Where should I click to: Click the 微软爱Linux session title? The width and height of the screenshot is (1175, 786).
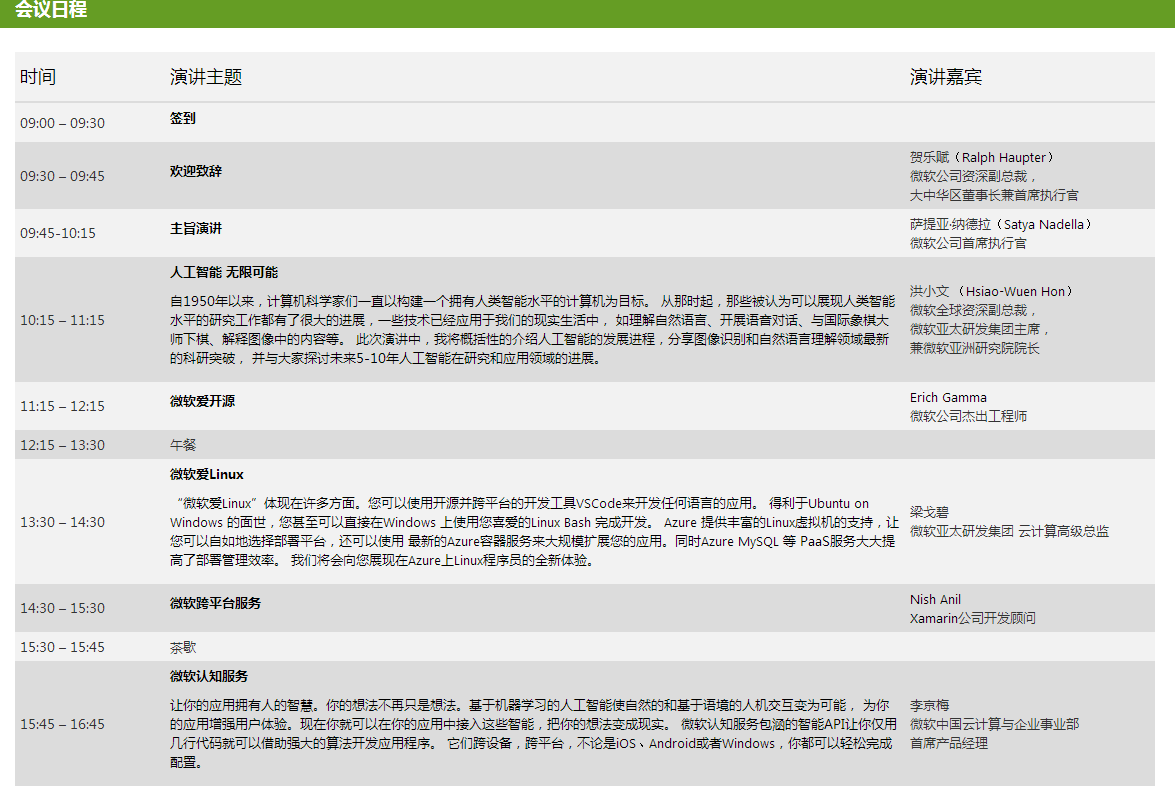tap(207, 474)
